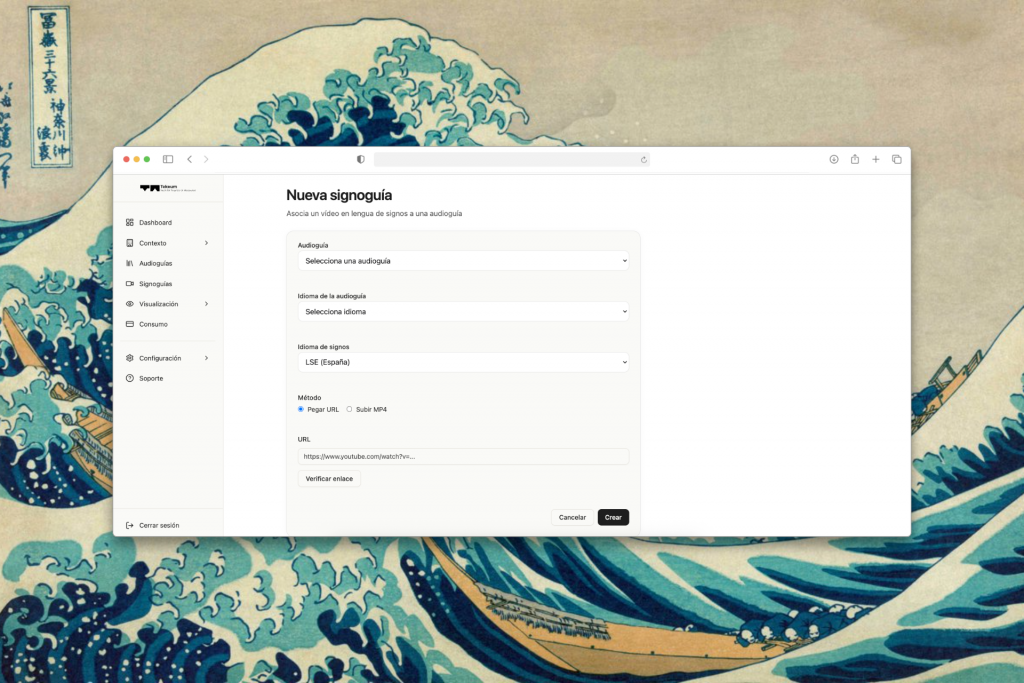Expand the Configuración menu chevron
The height and width of the screenshot is (683, 1024).
(206, 358)
